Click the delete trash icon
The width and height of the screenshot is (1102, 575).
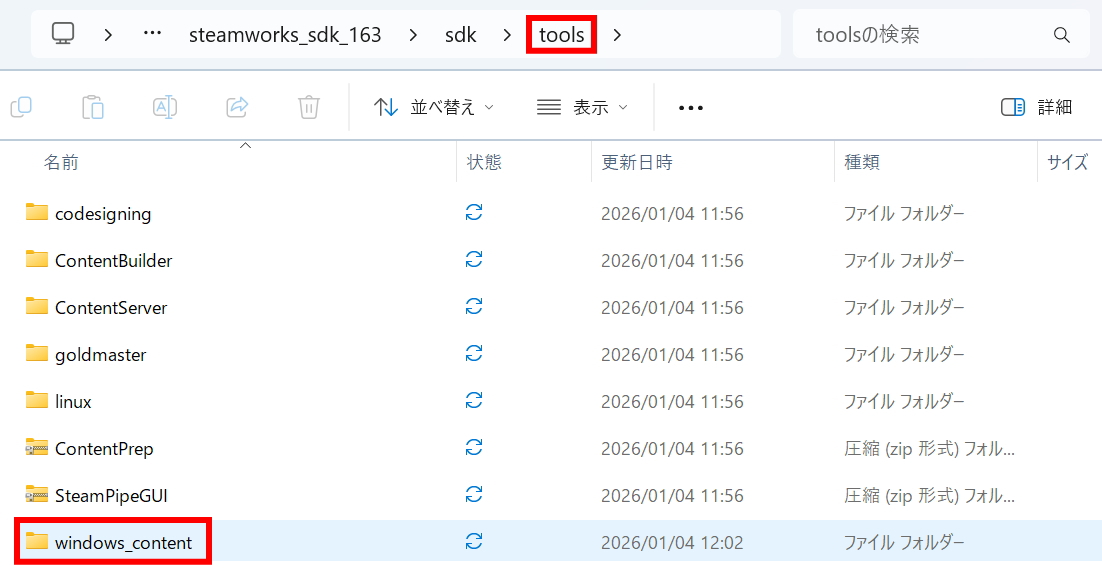[309, 107]
